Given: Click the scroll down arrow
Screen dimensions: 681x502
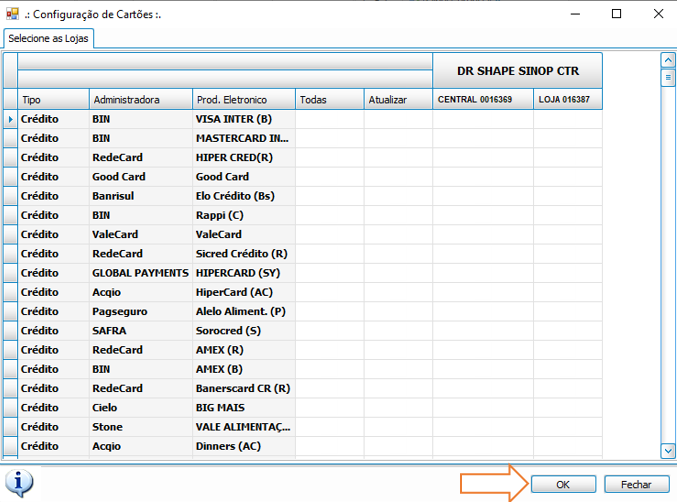Looking at the screenshot, I should tap(668, 451).
